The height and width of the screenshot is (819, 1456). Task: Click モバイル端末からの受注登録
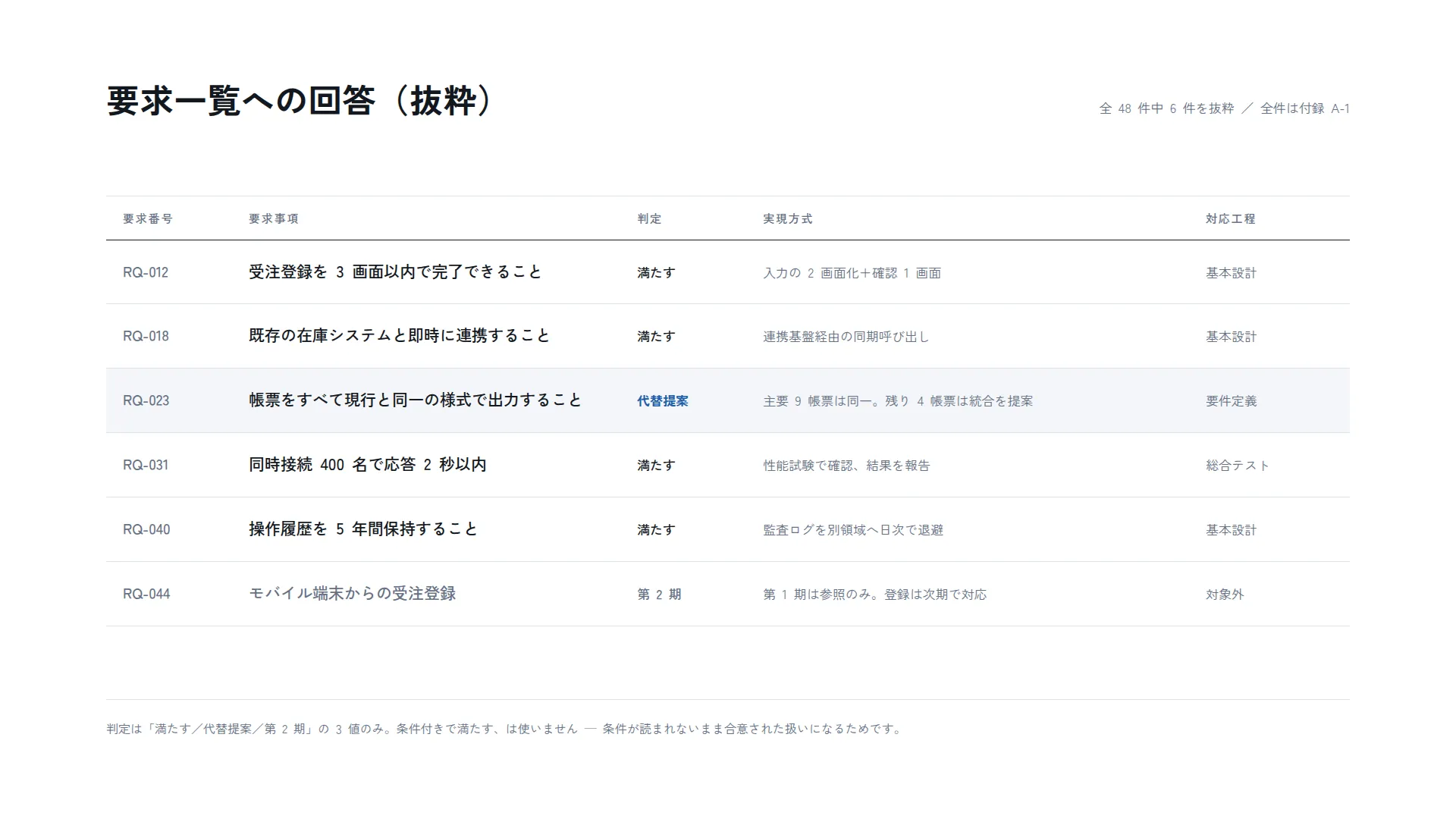coord(353,593)
